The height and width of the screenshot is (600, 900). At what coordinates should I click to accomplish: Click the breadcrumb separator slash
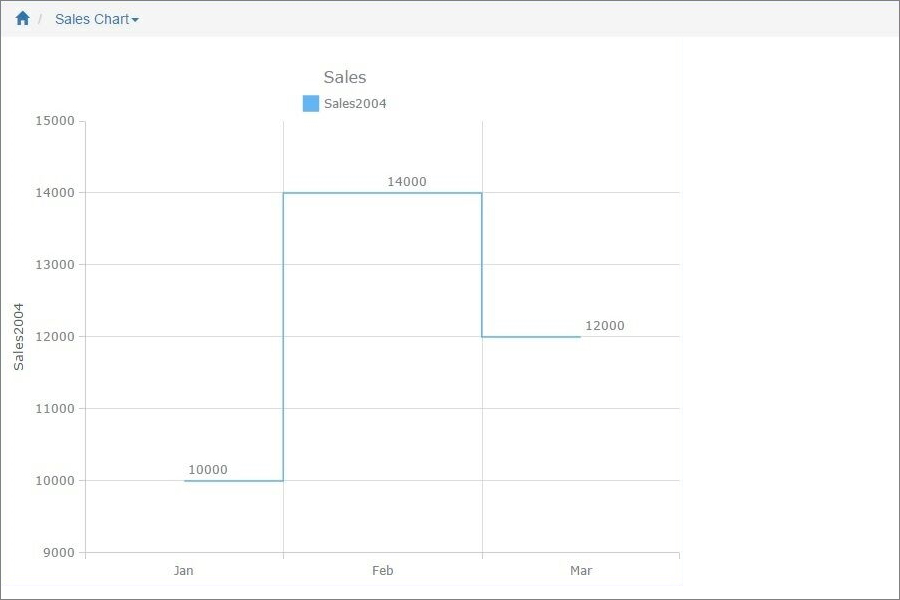tap(43, 18)
